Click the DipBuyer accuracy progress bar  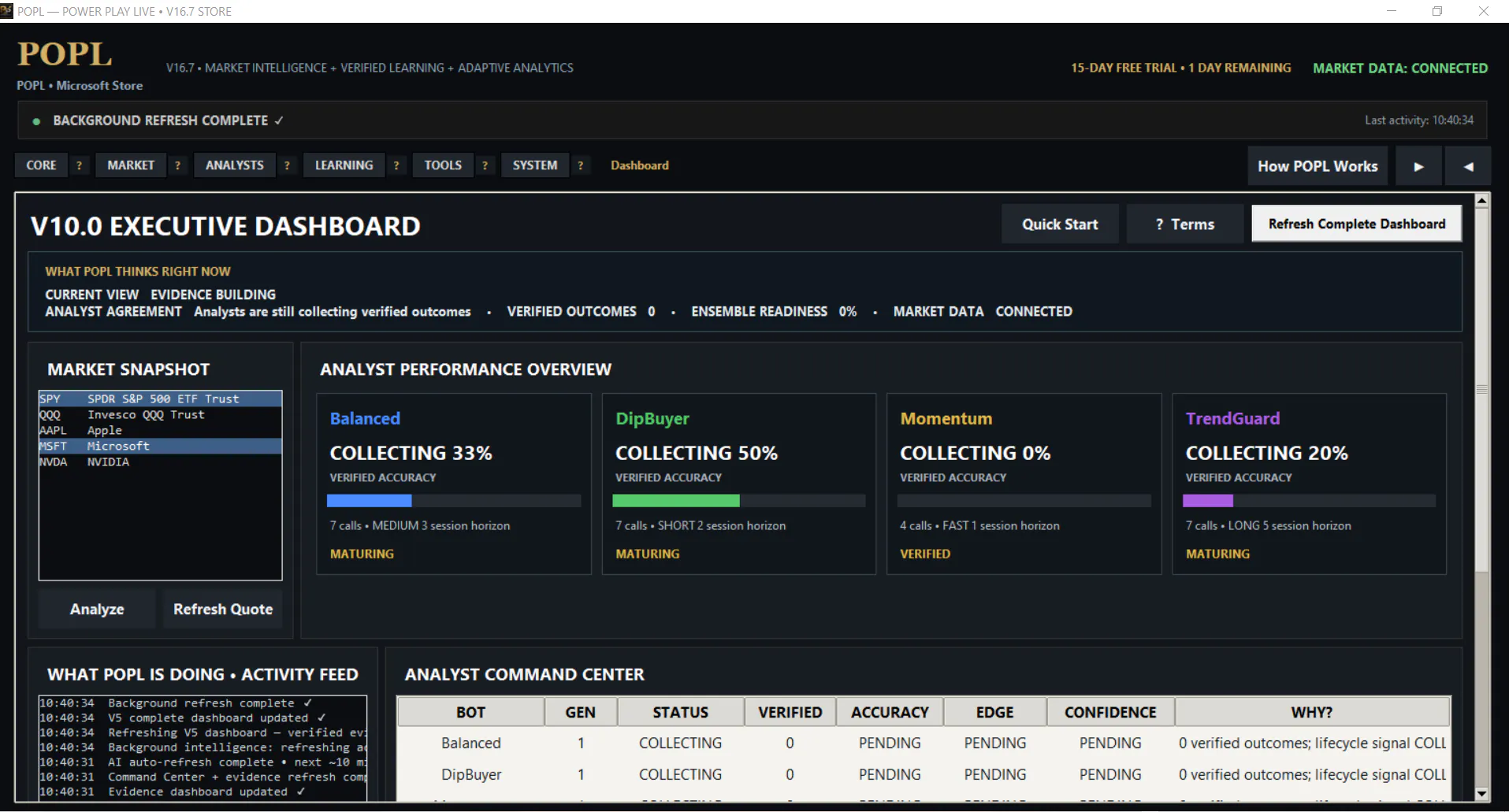pos(739,501)
